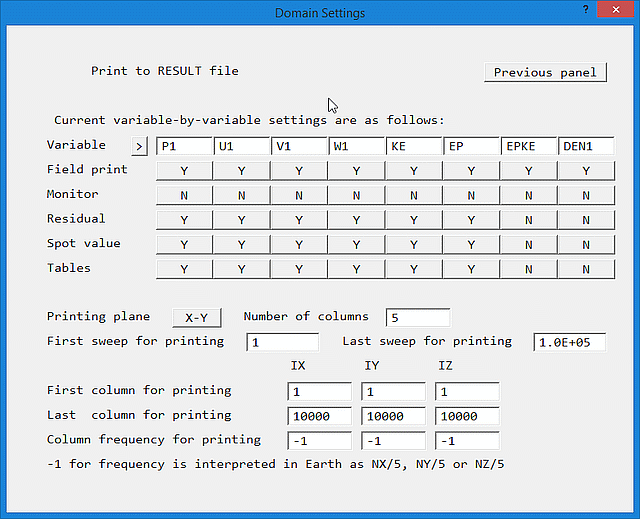Click Last sweep for printing field

tap(569, 342)
